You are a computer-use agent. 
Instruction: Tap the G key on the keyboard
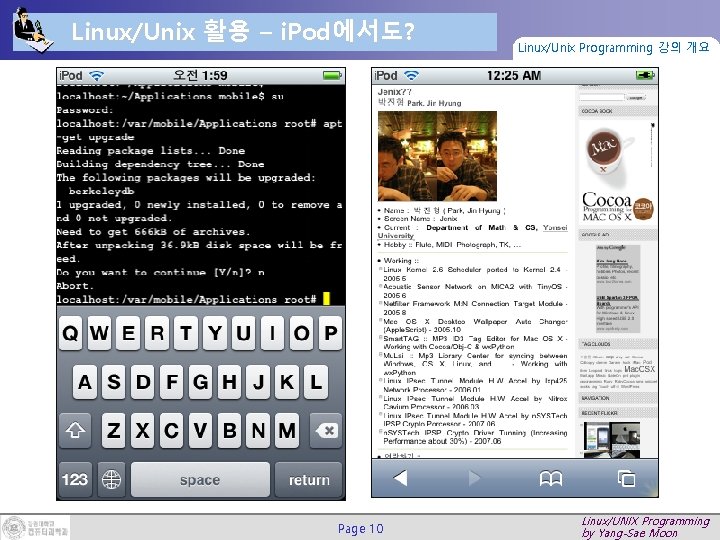point(201,382)
